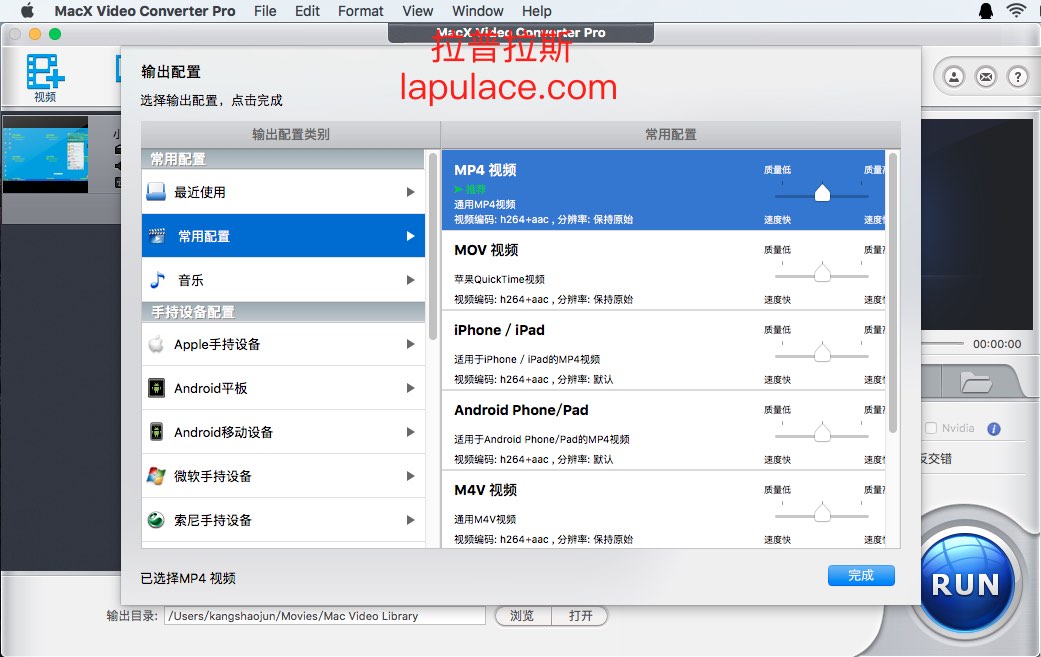
Task: Click the 完成 done button
Action: click(x=861, y=575)
